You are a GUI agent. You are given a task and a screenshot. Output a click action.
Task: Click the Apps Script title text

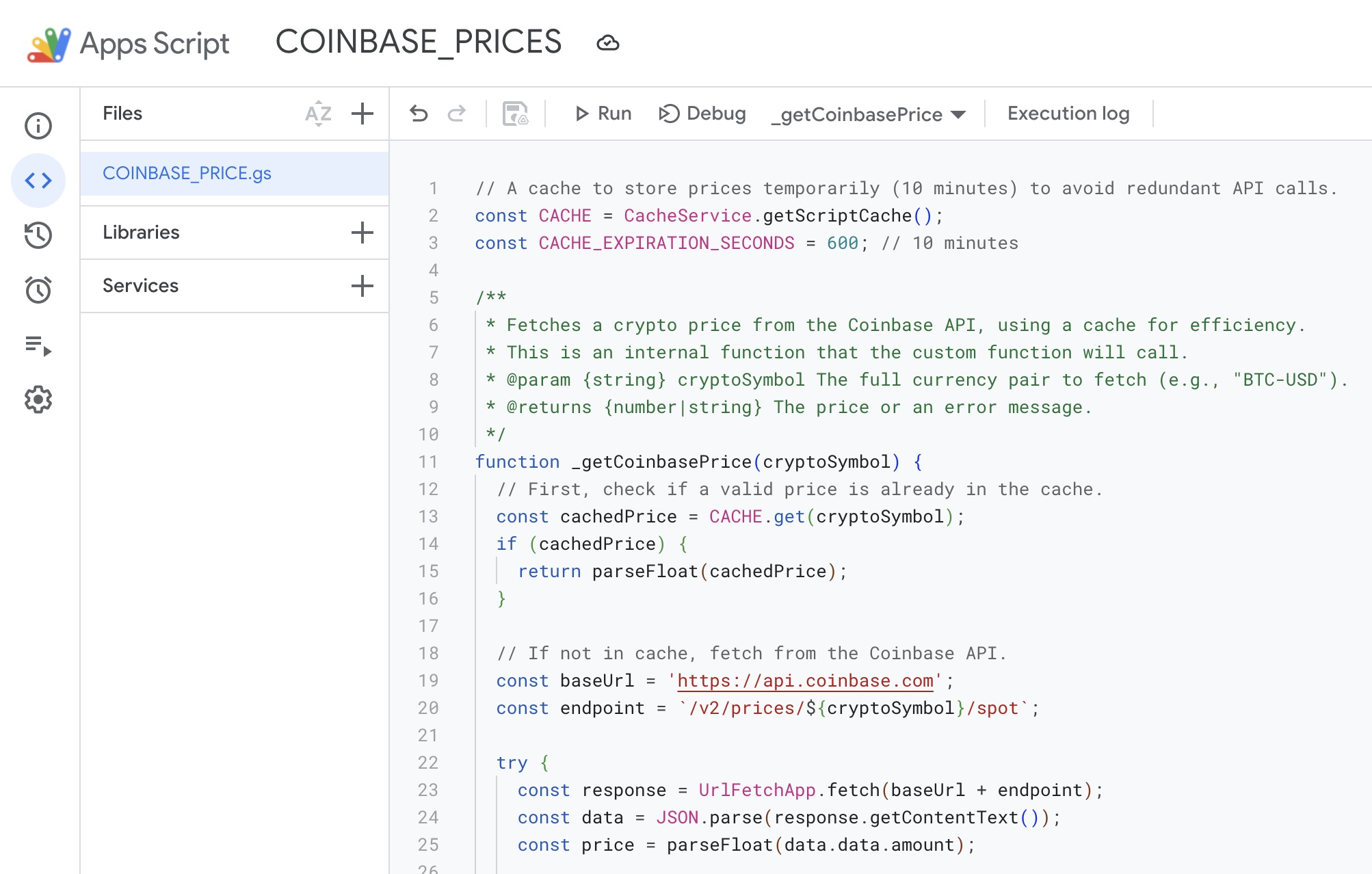tap(155, 44)
